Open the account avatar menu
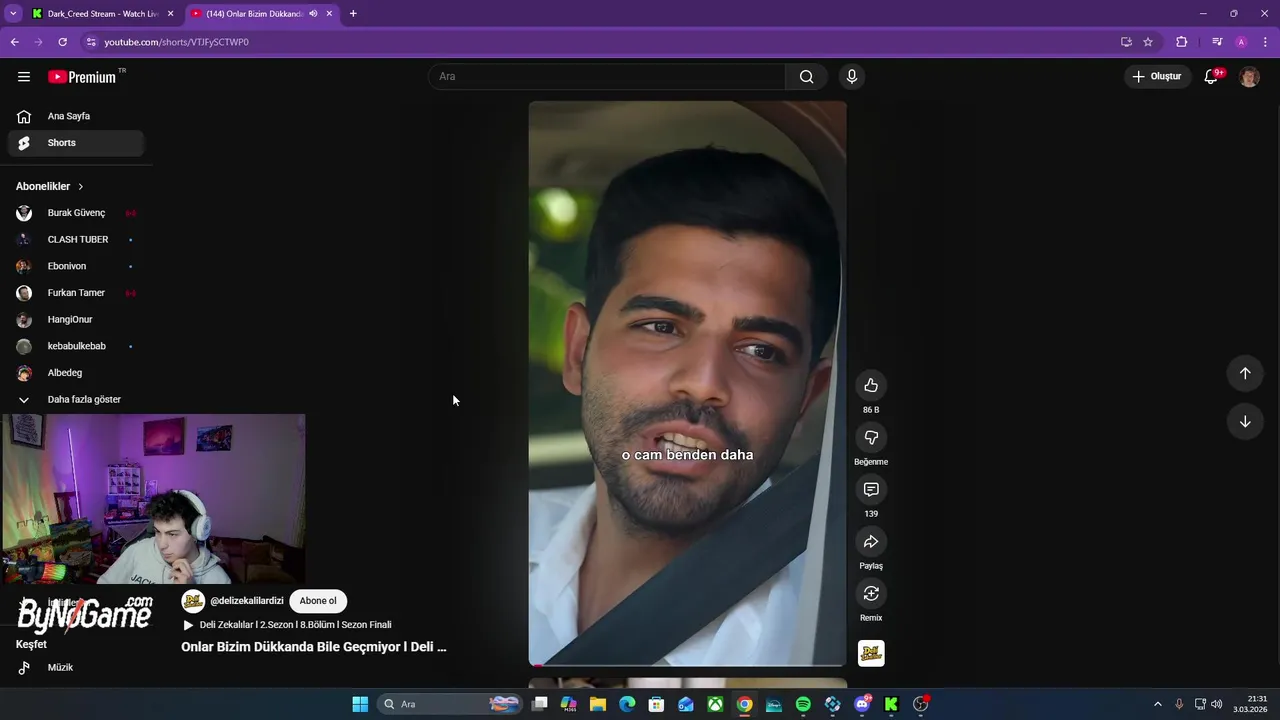This screenshot has width=1280, height=720. 1249,77
